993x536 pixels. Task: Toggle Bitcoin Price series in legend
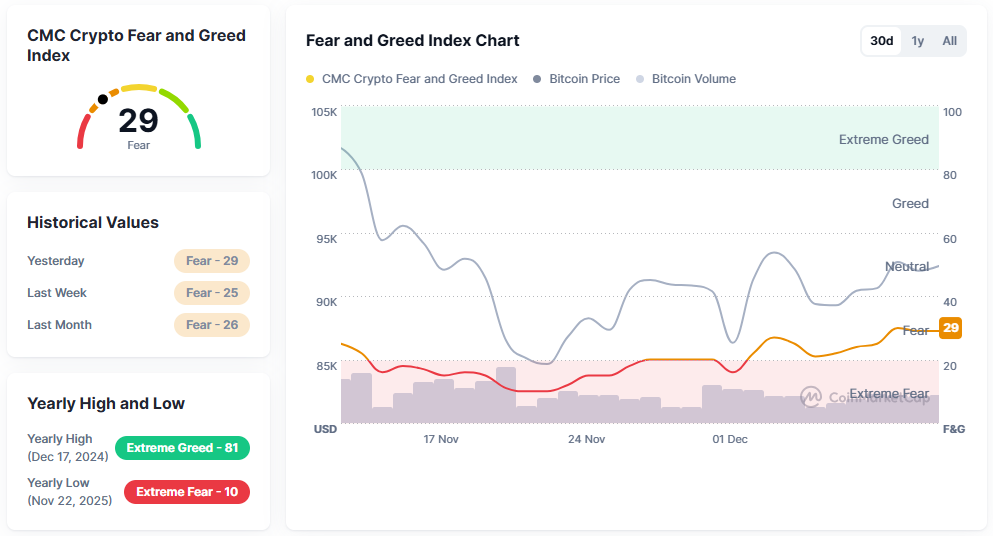tap(577, 79)
